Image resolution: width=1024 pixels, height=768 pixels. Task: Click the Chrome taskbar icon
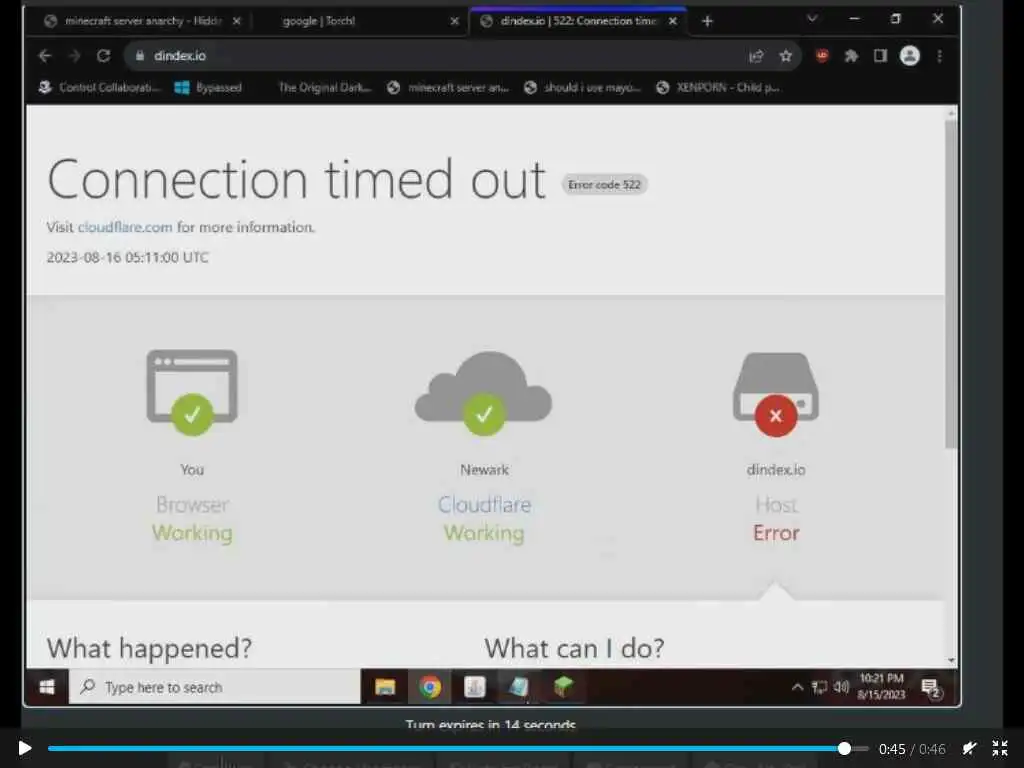430,687
